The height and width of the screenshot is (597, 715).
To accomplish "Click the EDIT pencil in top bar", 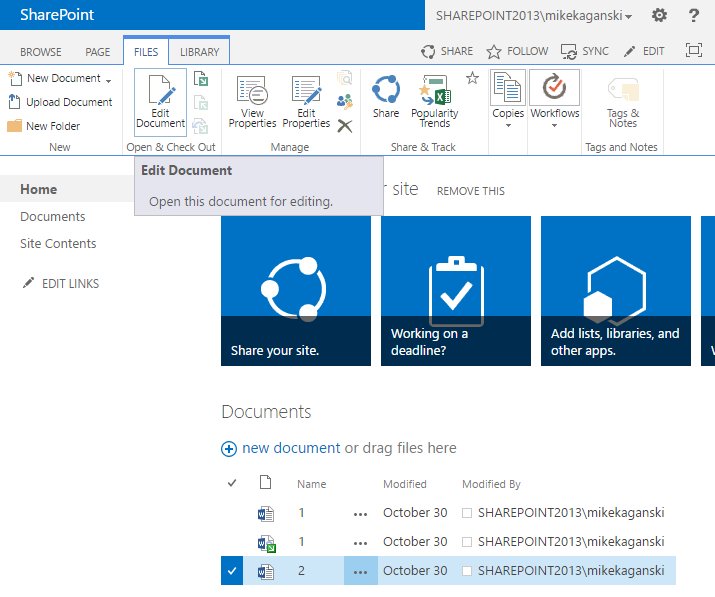I will coord(644,51).
